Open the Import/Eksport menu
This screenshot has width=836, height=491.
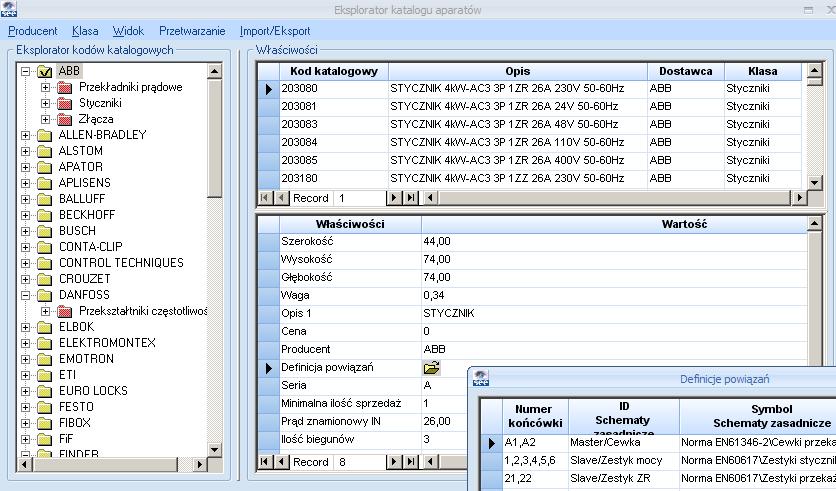(x=275, y=31)
